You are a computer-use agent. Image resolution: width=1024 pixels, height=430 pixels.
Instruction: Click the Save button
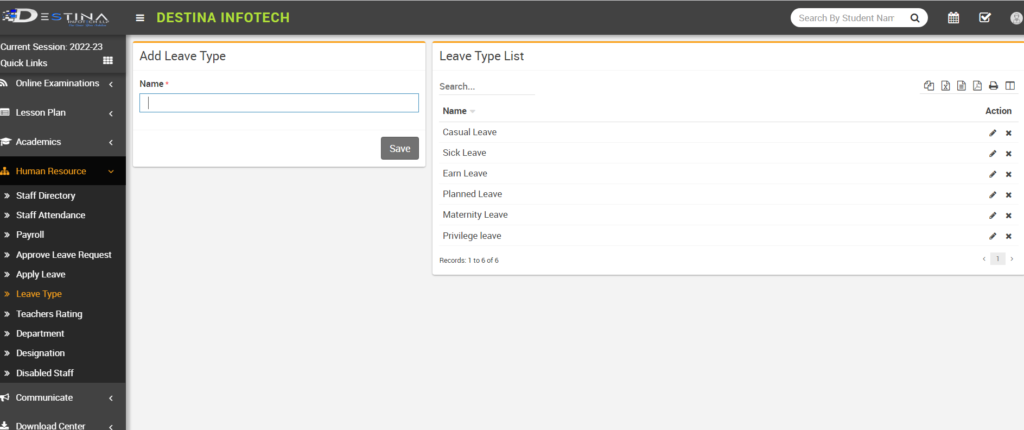[x=399, y=148]
